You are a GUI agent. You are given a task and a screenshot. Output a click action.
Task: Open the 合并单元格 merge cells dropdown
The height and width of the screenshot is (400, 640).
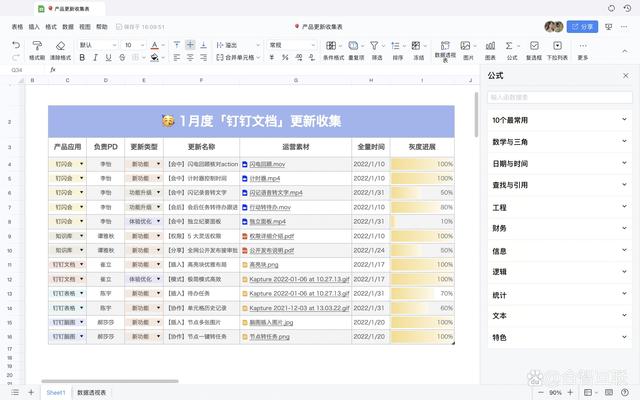click(x=238, y=58)
